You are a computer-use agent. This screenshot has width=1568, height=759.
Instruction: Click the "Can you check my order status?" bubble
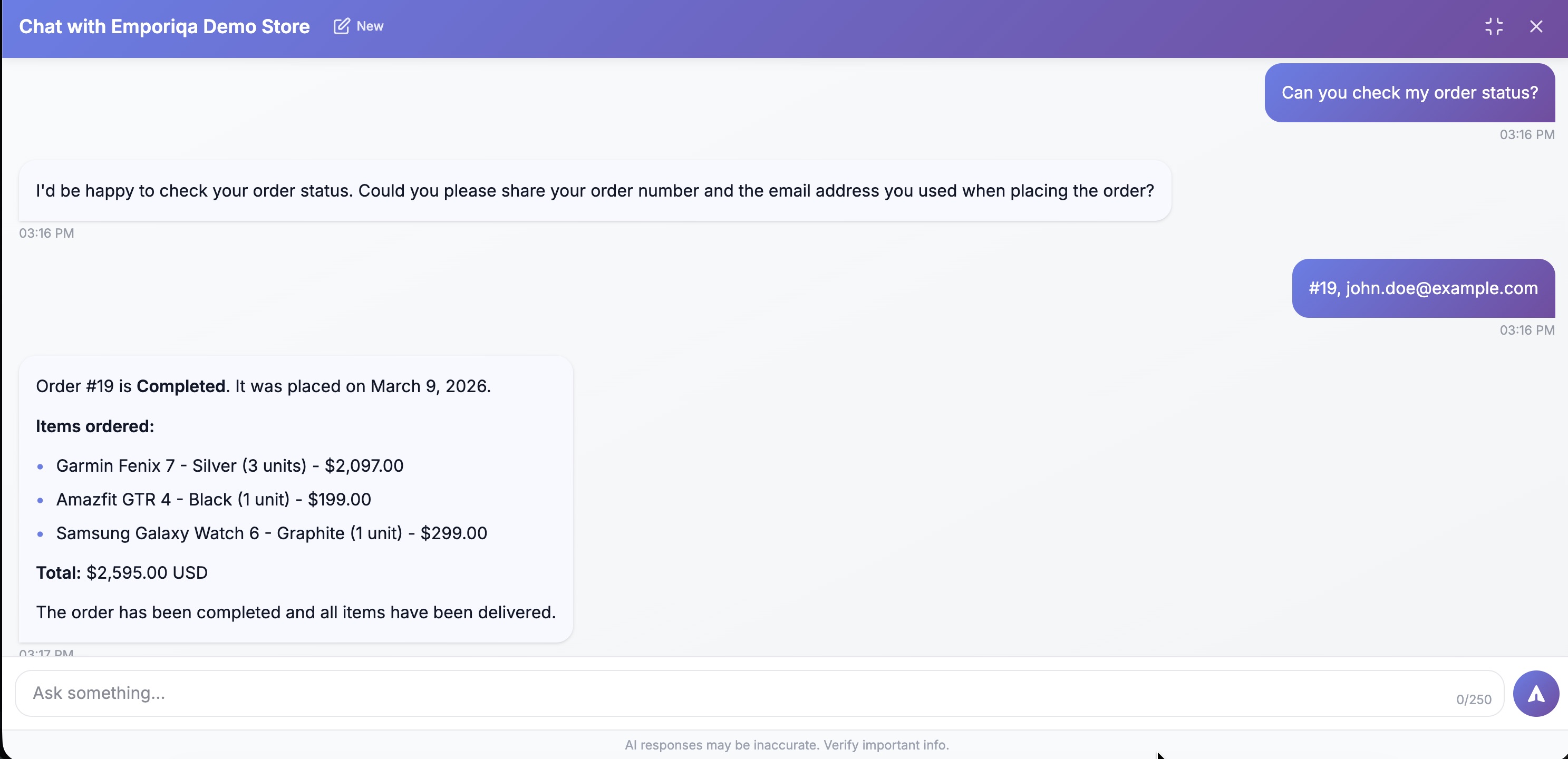pyautogui.click(x=1409, y=93)
